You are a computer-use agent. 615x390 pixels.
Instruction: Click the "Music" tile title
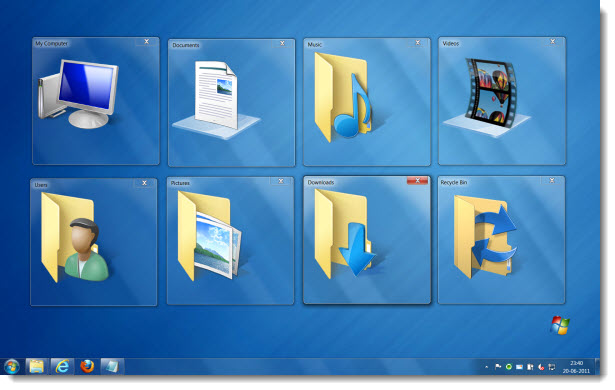tap(315, 45)
